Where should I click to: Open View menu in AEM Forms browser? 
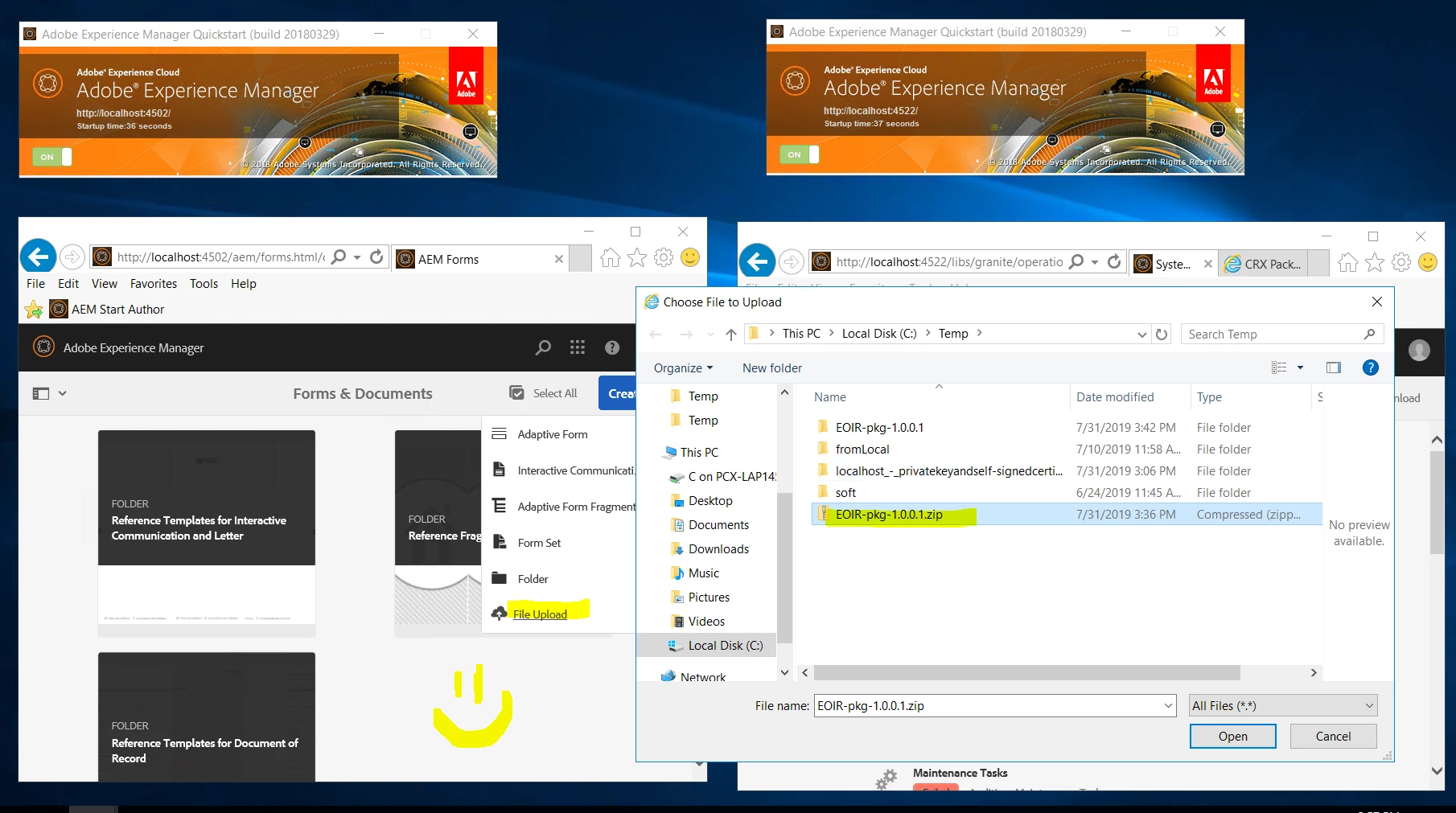point(105,283)
